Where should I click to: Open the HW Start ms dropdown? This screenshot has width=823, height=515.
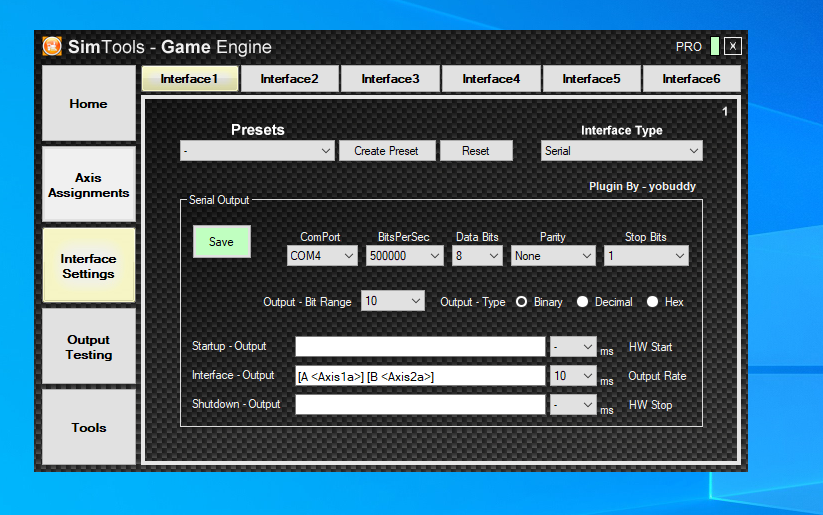coord(573,347)
